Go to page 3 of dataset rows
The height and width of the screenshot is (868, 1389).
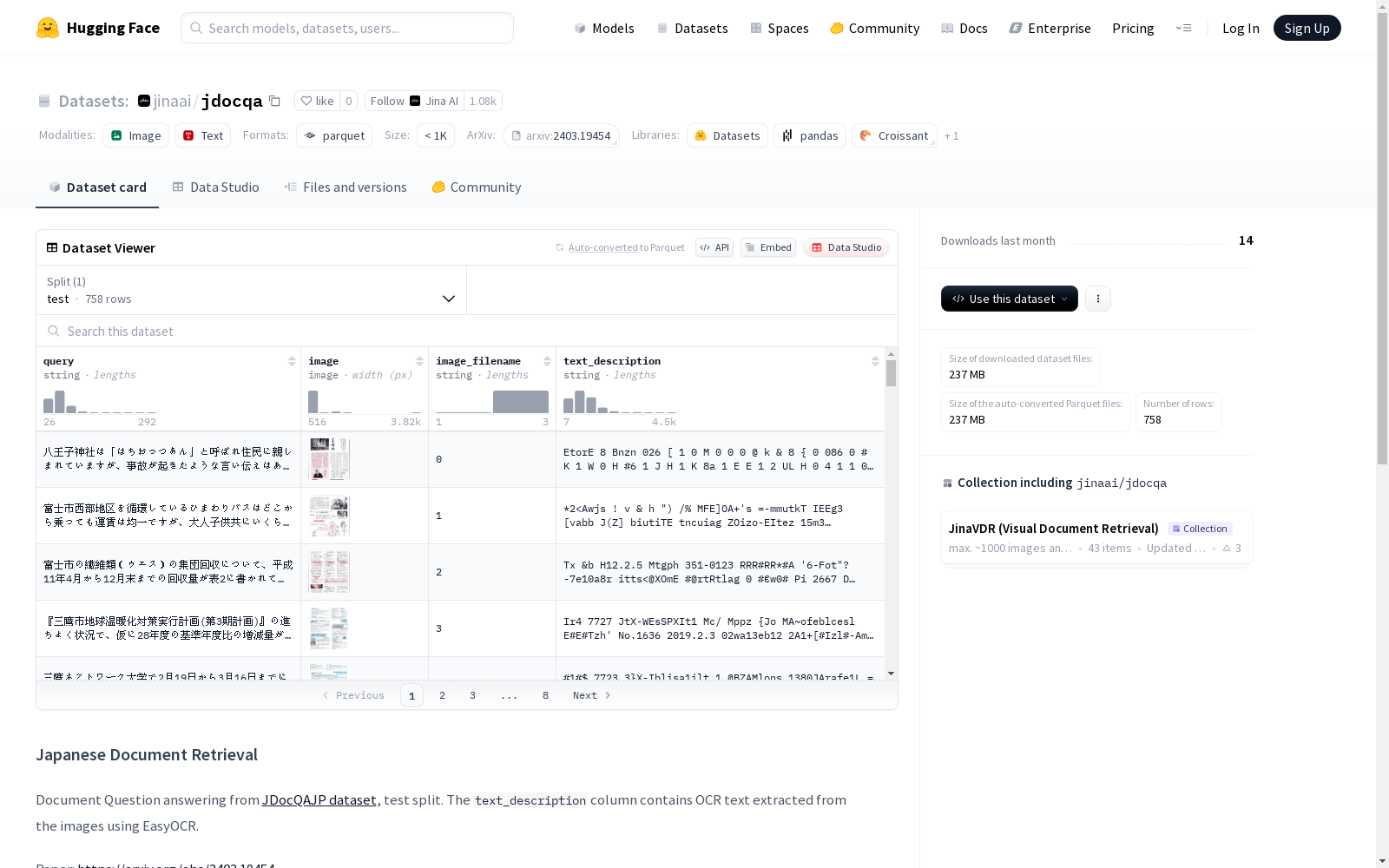[473, 695]
